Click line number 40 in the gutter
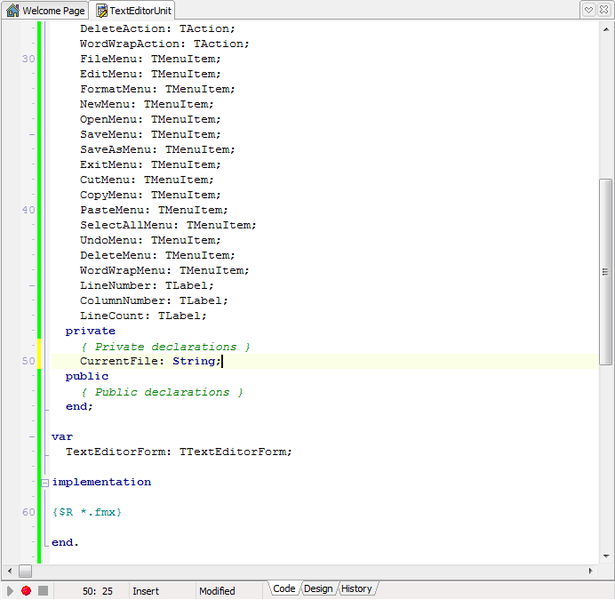The height and width of the screenshot is (600, 615). 28,210
